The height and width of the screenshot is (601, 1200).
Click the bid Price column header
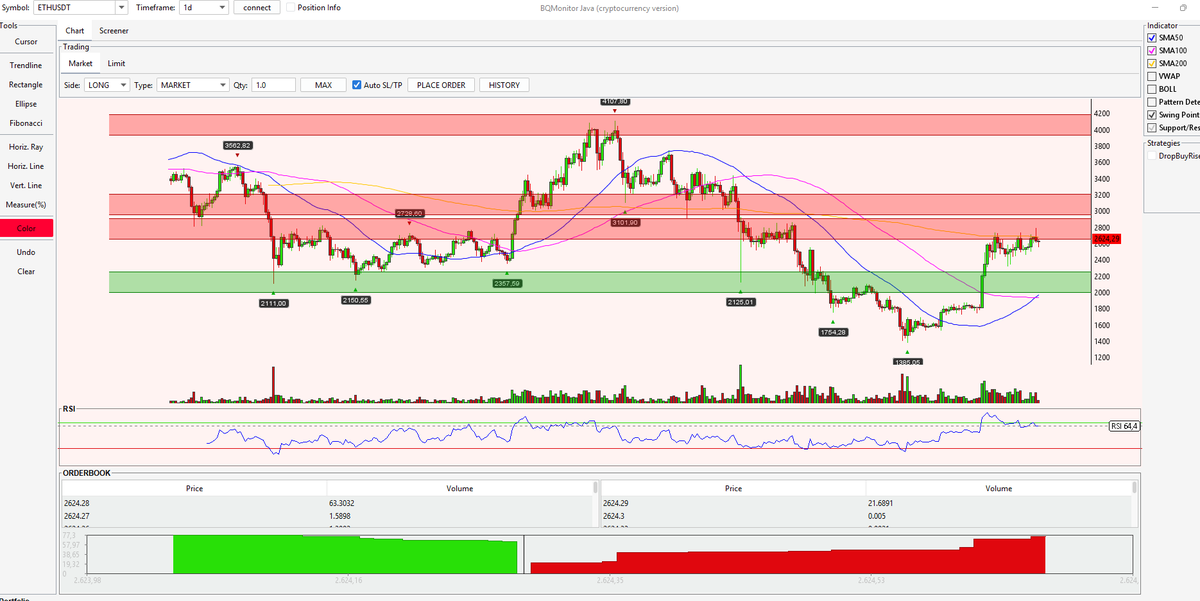pyautogui.click(x=194, y=488)
